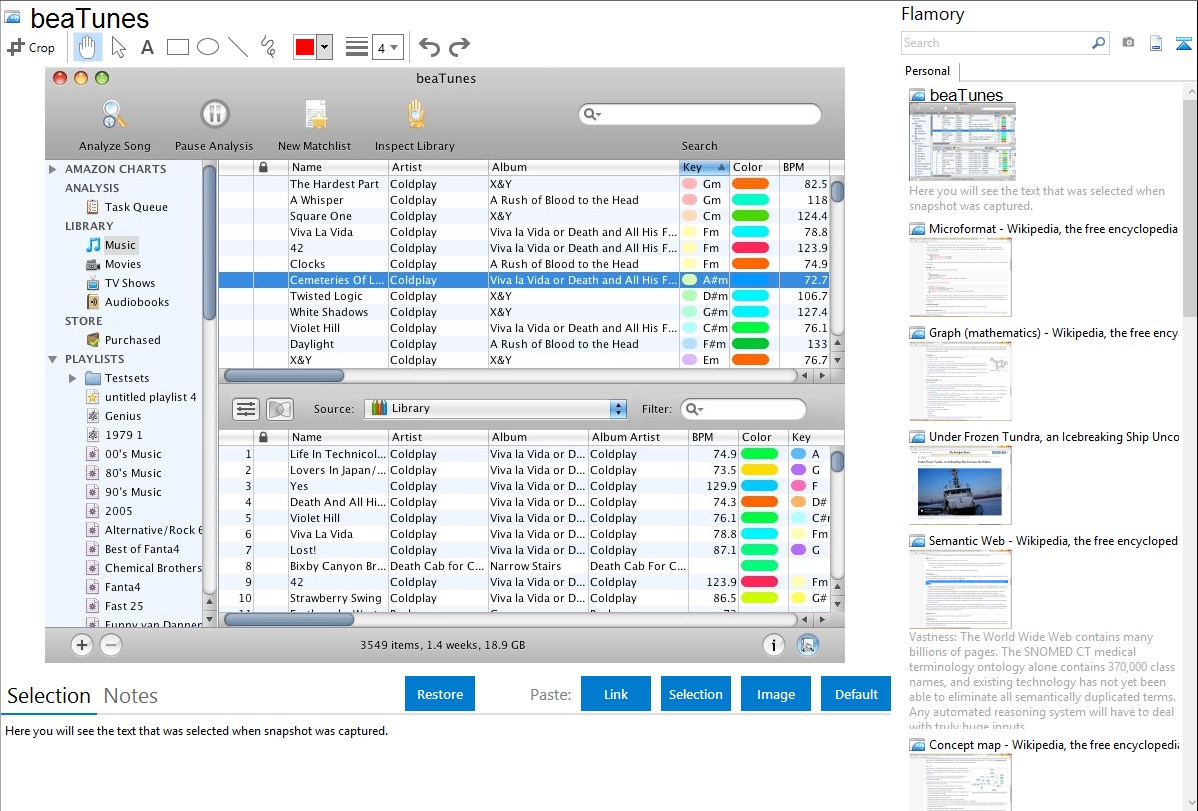Image resolution: width=1198 pixels, height=811 pixels.
Task: Open the Personal tab
Action: point(927,71)
